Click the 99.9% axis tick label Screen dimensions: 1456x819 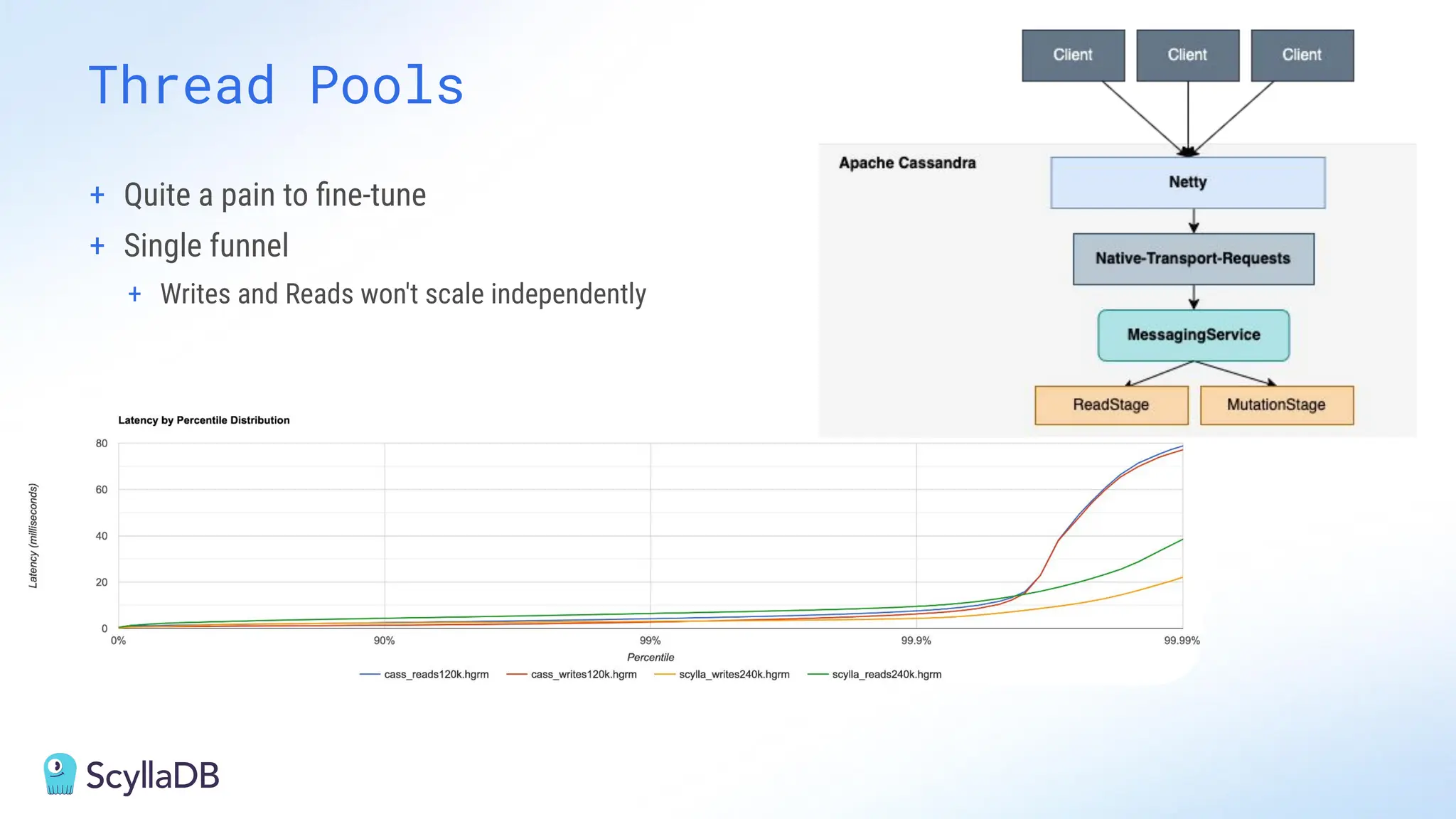click(916, 641)
